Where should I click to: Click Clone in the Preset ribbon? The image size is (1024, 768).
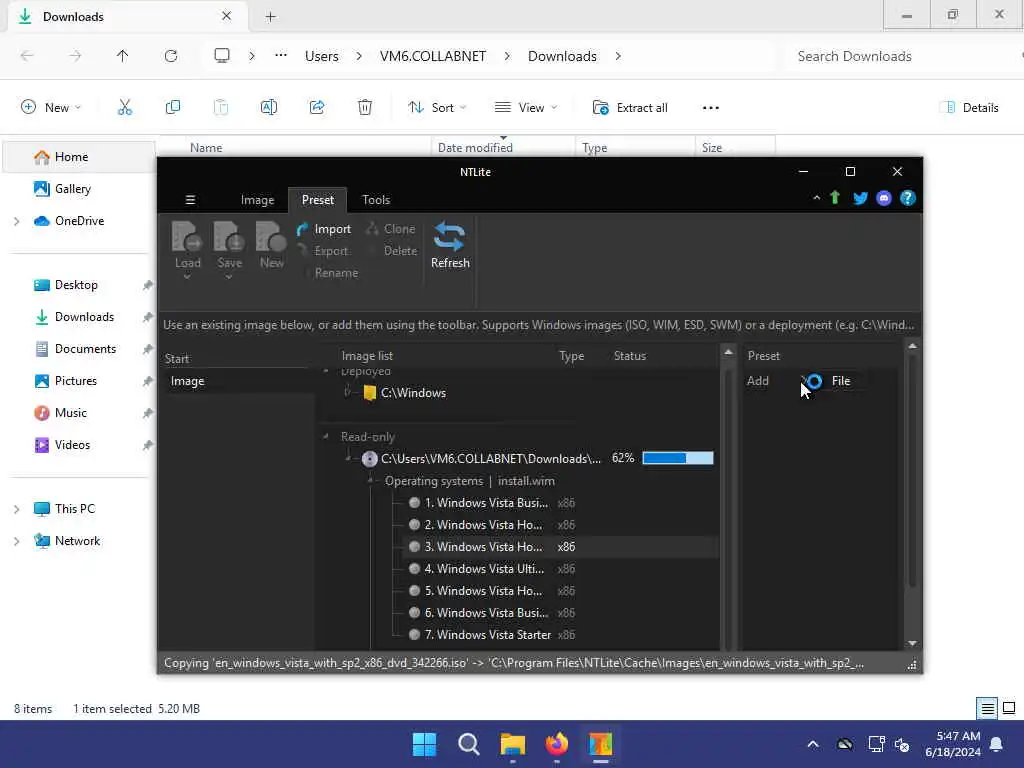click(391, 229)
